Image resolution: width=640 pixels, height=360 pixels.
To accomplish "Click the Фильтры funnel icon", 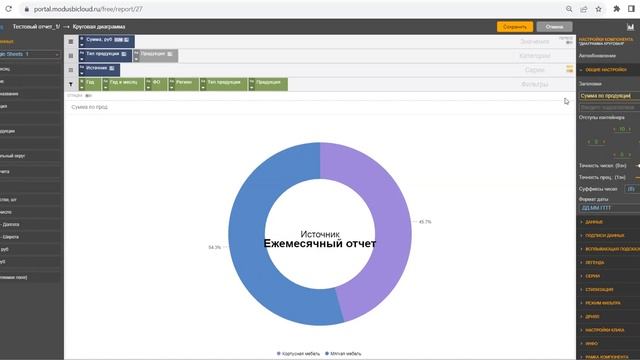I will pyautogui.click(x=71, y=84).
